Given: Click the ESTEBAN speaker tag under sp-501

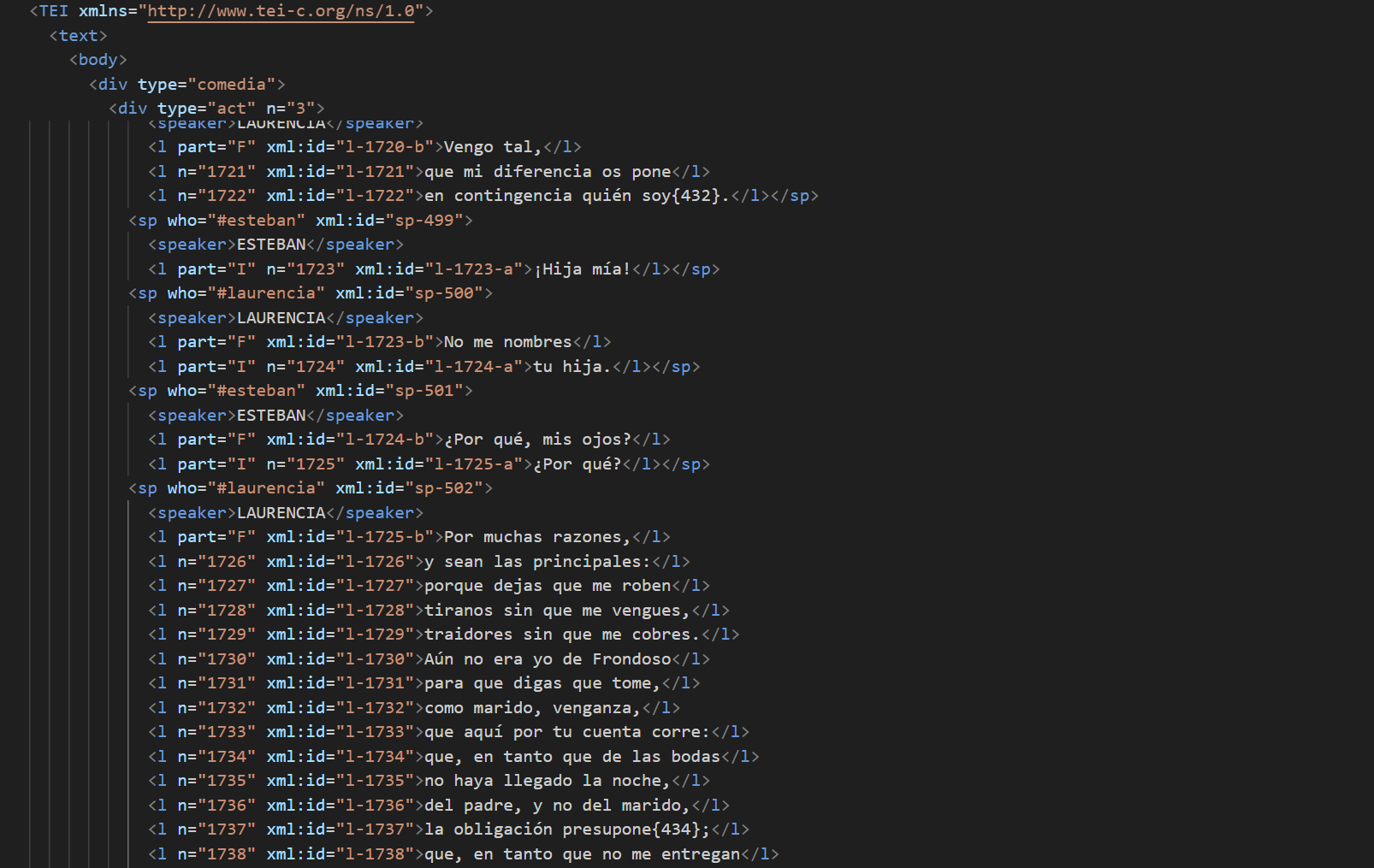Looking at the screenshot, I should point(275,416).
